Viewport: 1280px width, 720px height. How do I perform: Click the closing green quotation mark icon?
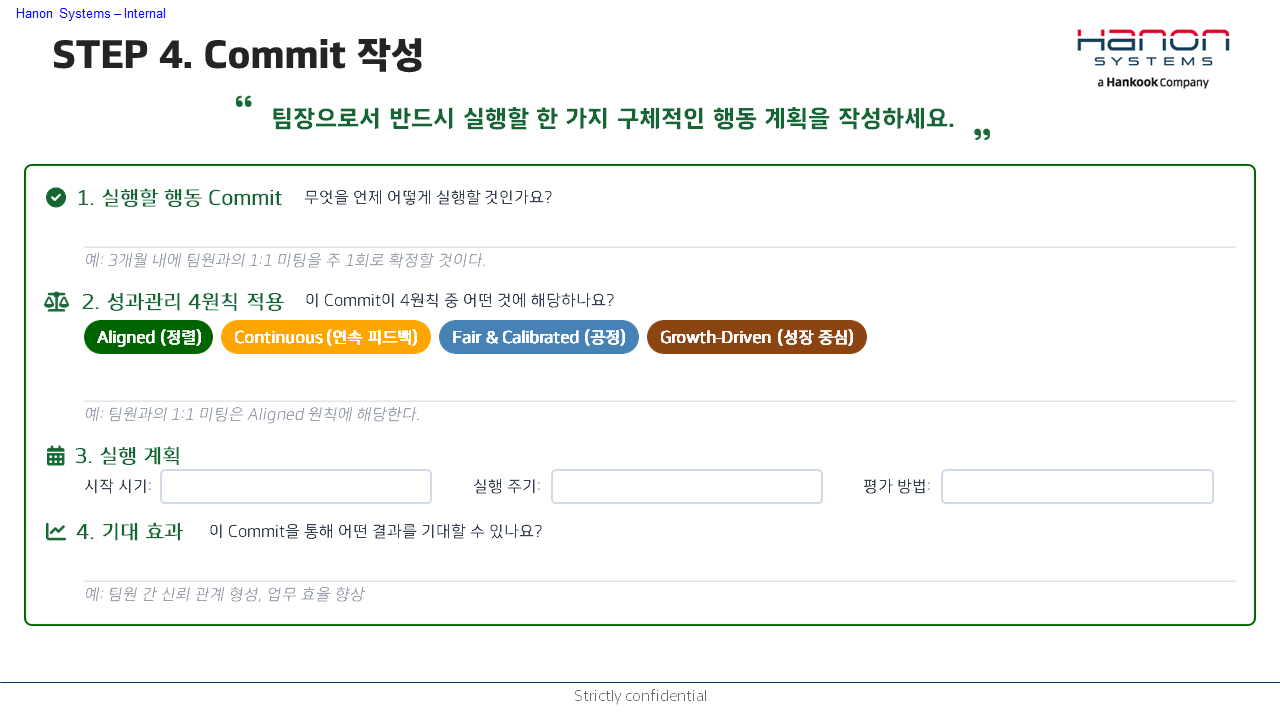coord(982,134)
